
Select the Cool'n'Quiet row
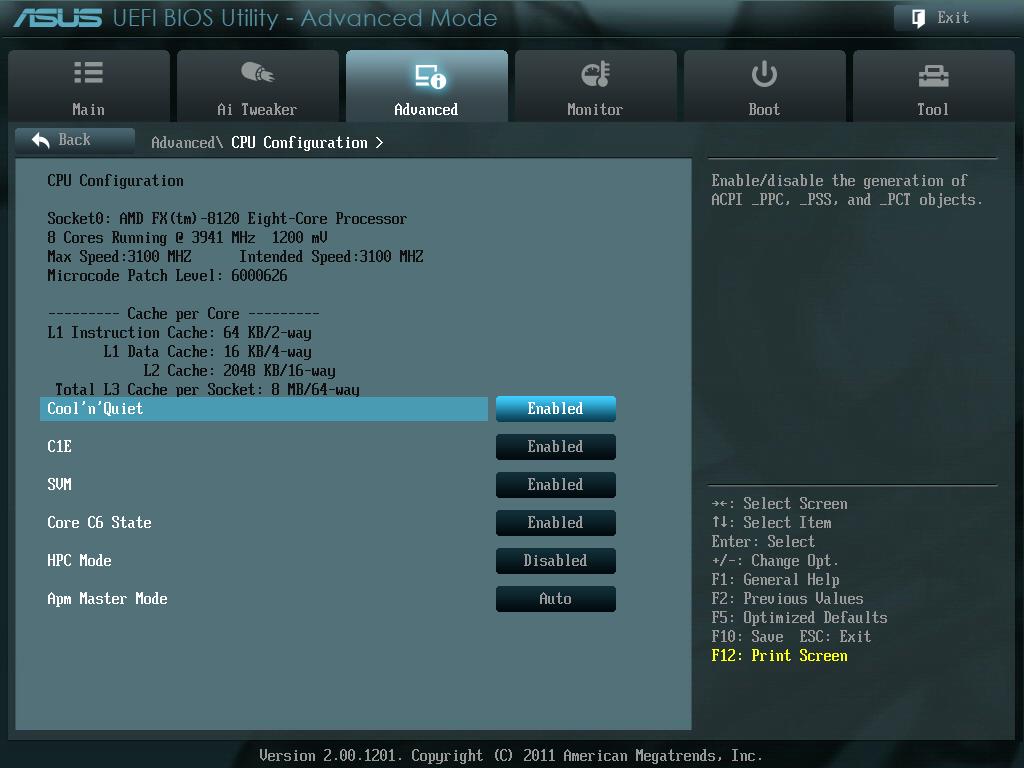pos(264,409)
